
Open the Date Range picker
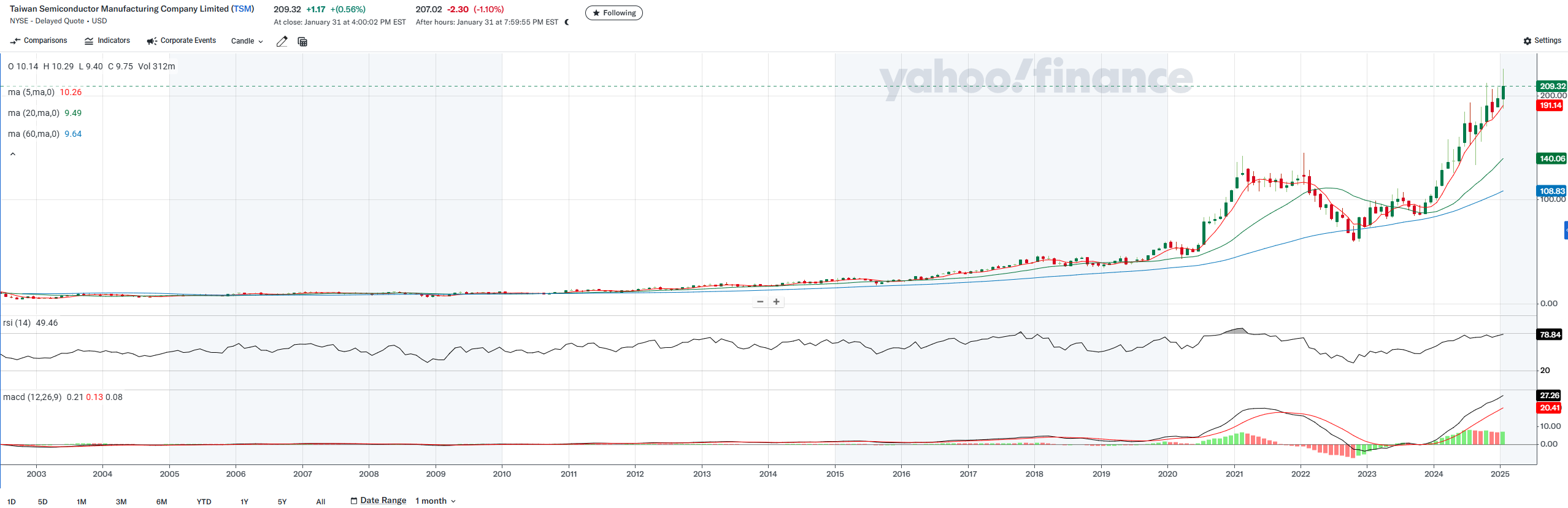(379, 501)
